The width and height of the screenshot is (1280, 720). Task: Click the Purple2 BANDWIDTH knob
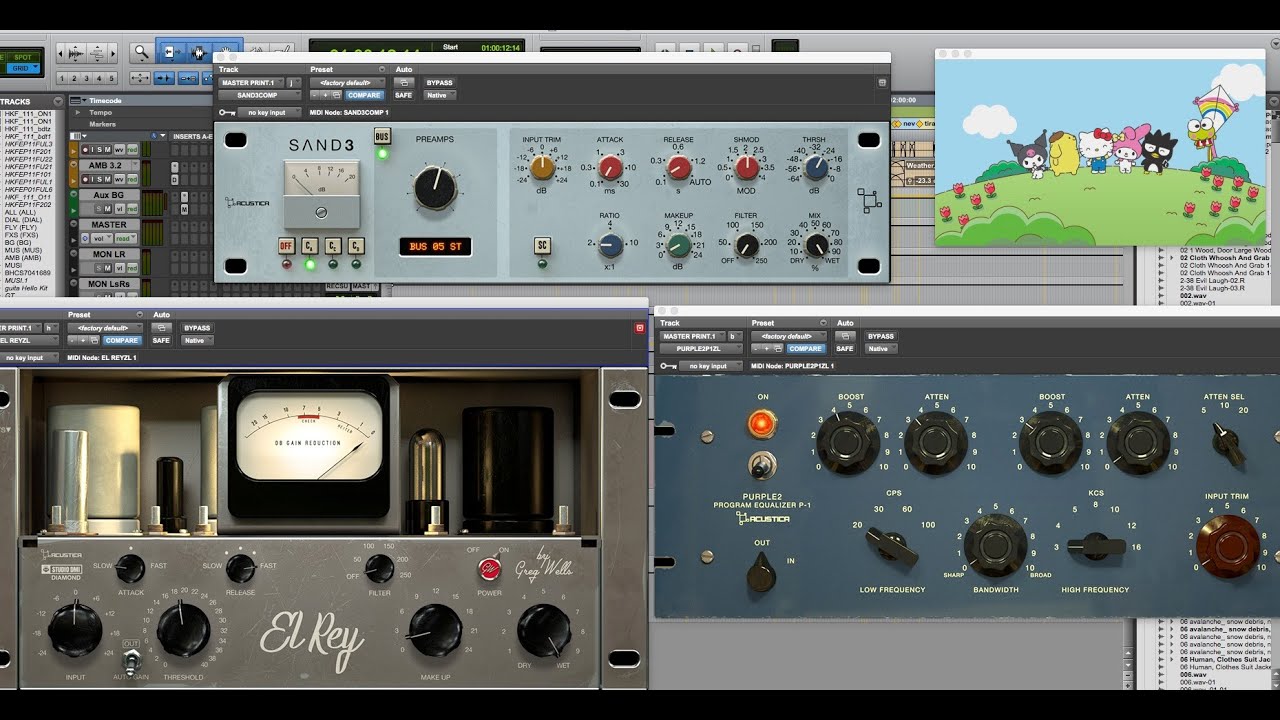pos(995,545)
